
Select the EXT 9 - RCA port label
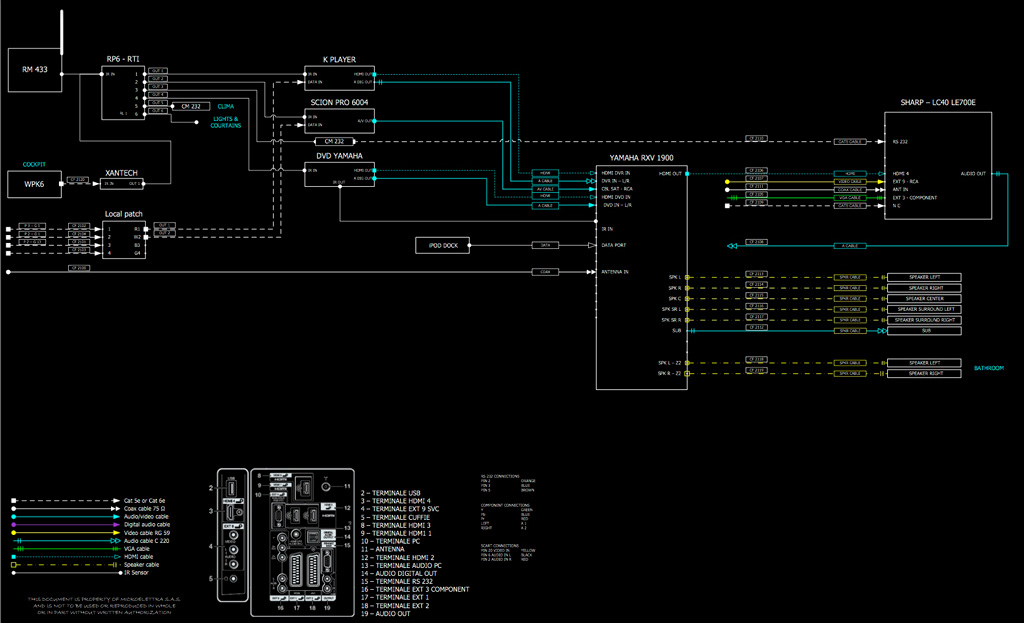tap(905, 182)
